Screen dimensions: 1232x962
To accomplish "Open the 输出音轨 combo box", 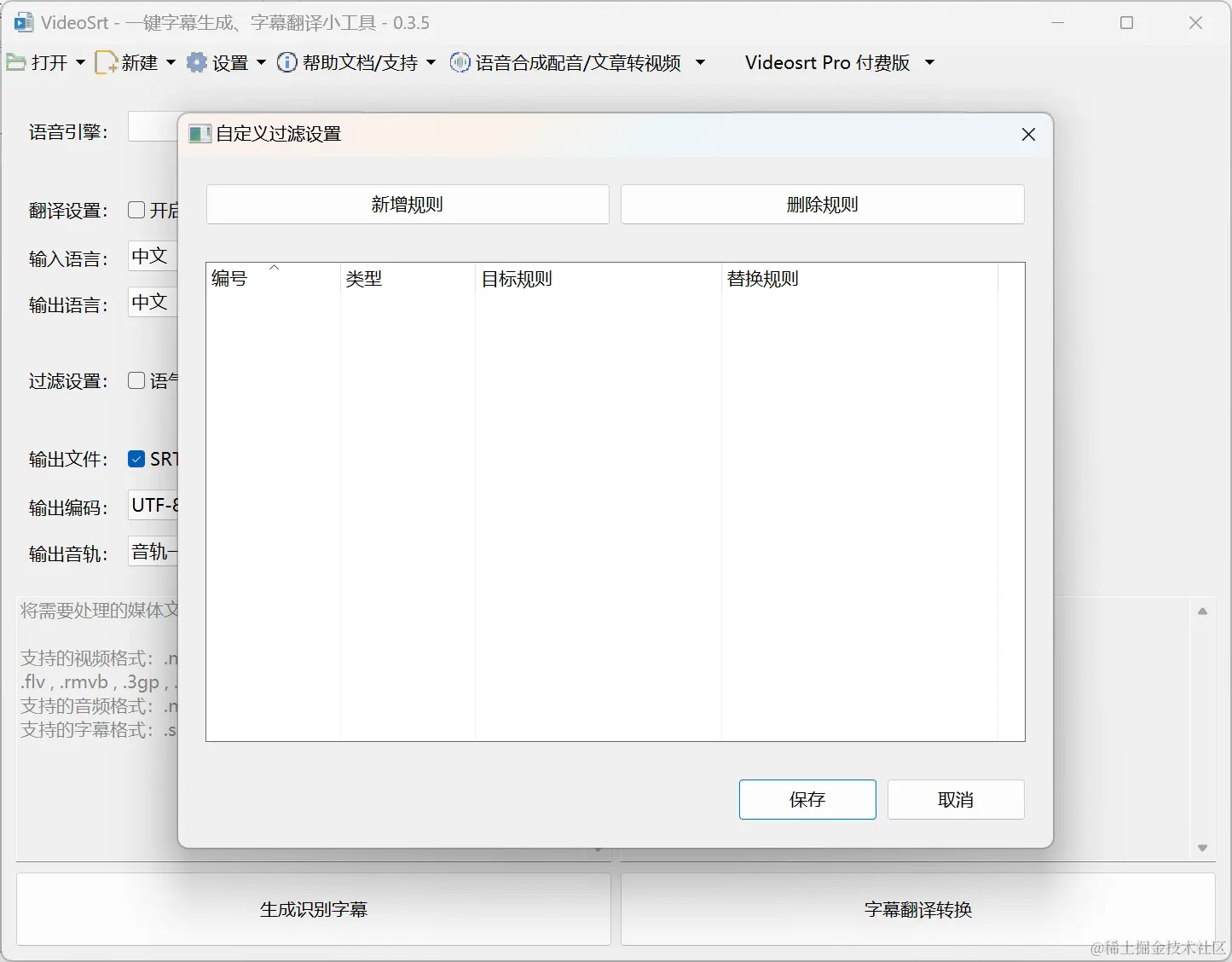I will point(153,552).
